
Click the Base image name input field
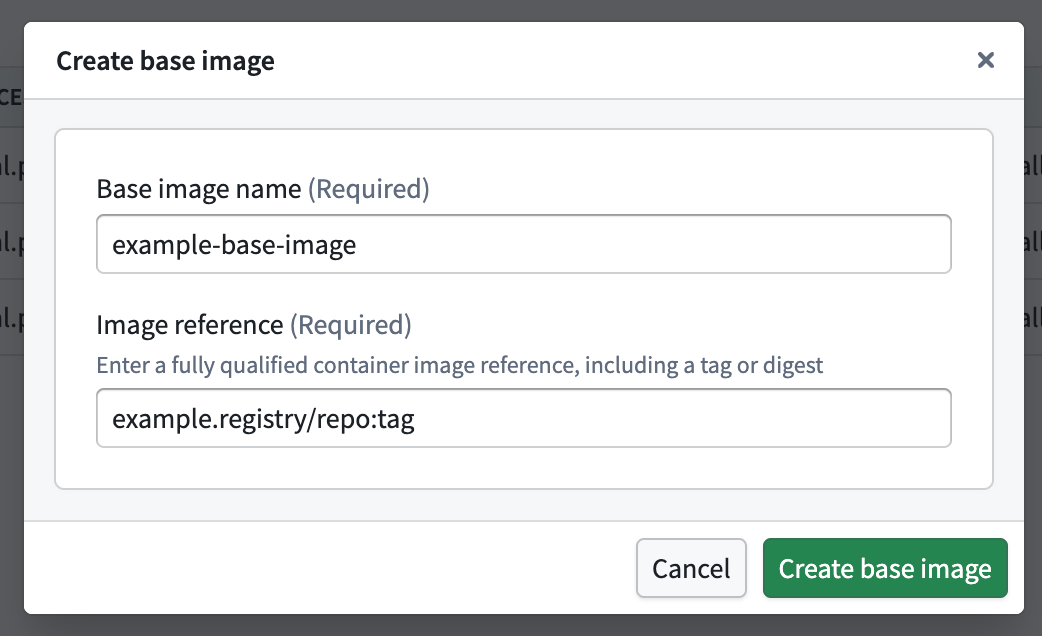coord(524,244)
